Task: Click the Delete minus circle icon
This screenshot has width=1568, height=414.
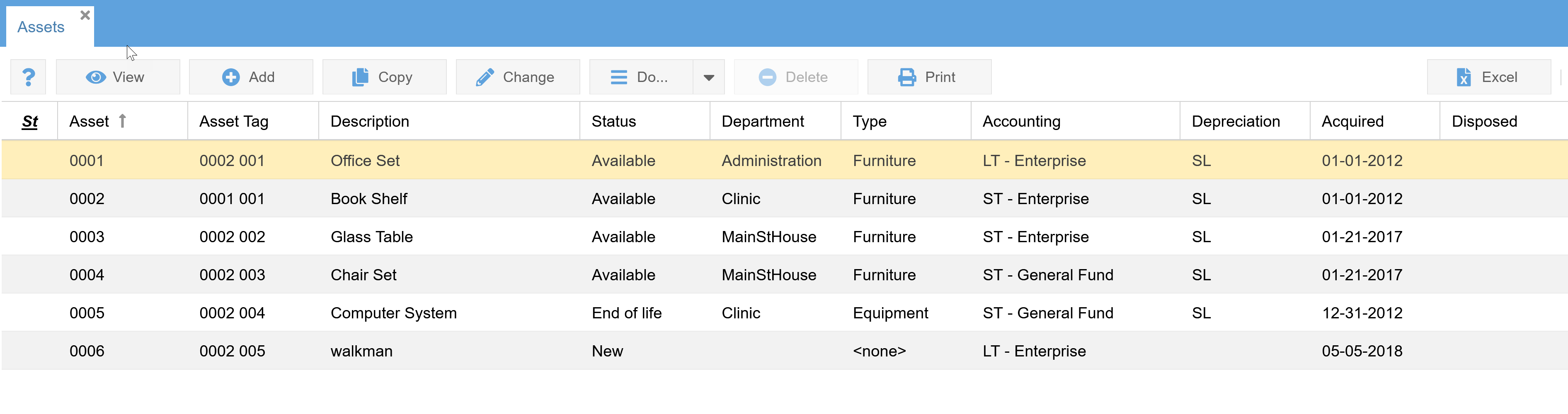Action: click(x=767, y=77)
